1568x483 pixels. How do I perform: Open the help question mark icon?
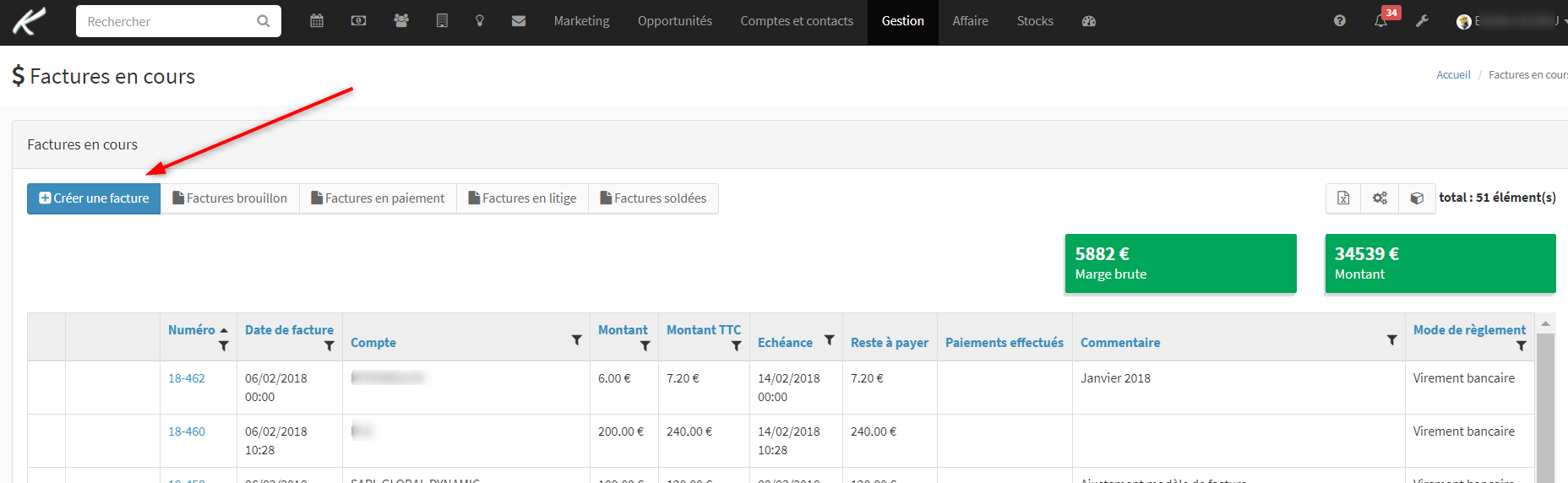[x=1340, y=21]
